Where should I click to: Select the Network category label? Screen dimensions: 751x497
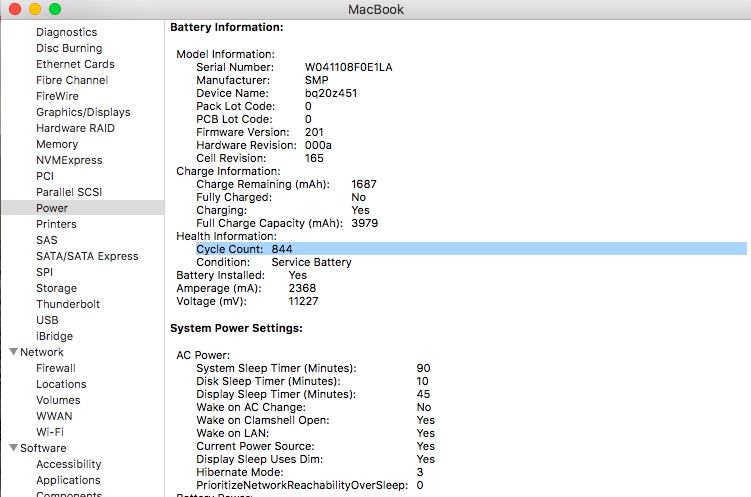tap(42, 352)
